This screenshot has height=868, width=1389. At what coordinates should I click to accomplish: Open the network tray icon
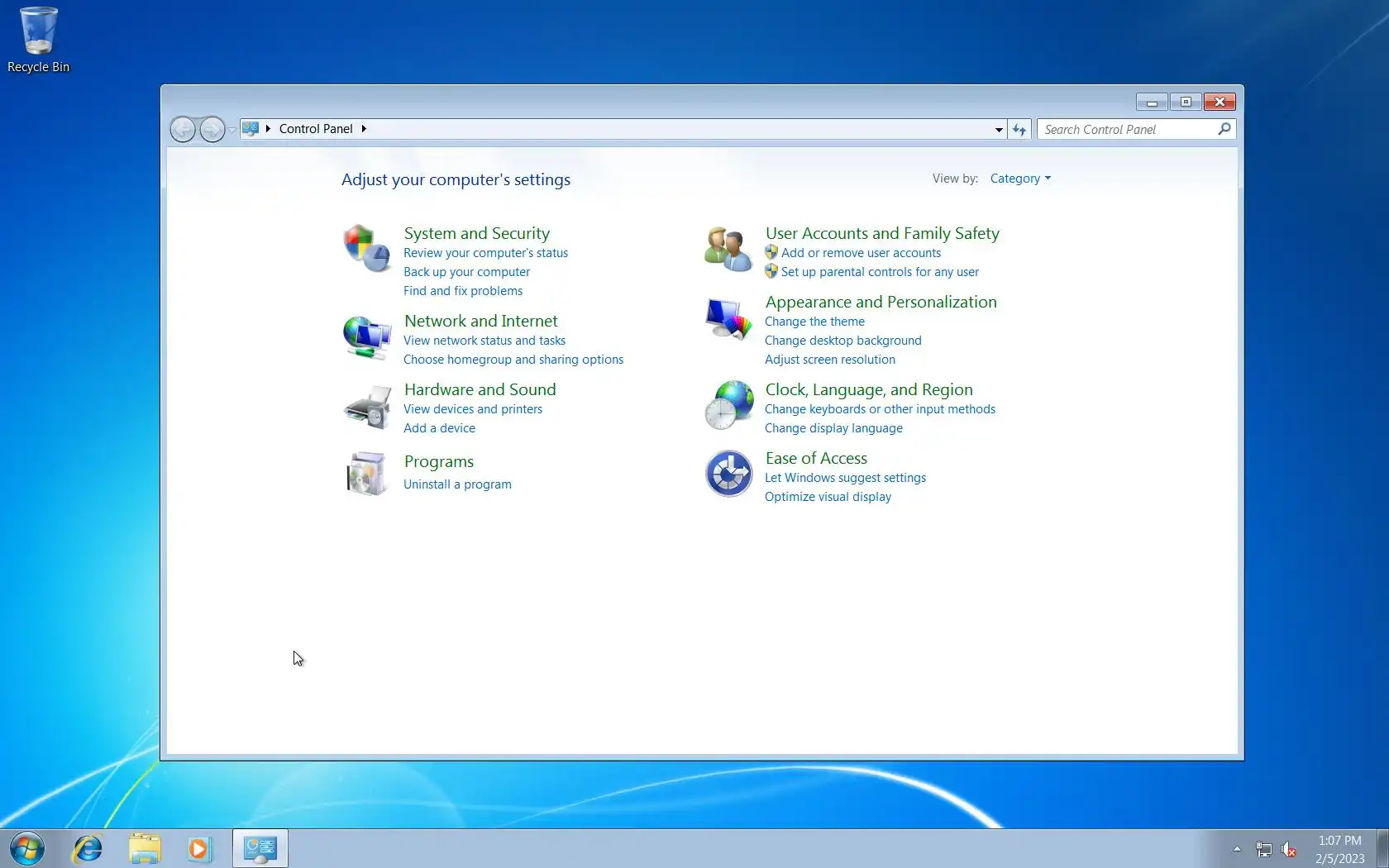pyautogui.click(x=1263, y=849)
